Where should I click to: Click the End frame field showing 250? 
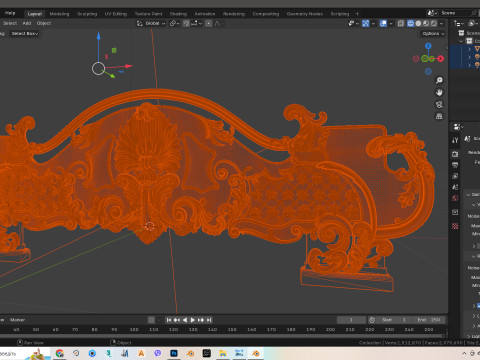coord(430,320)
